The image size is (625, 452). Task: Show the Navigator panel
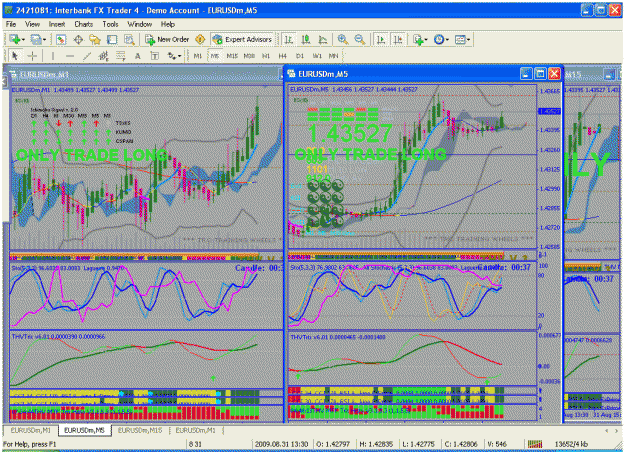pyautogui.click(x=95, y=39)
